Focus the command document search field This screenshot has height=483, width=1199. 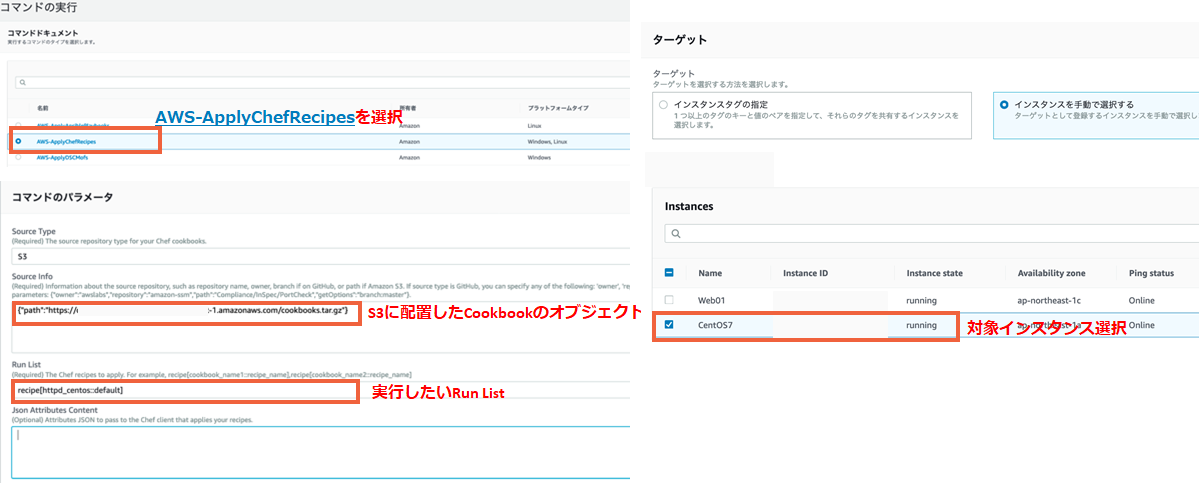pyautogui.click(x=323, y=83)
